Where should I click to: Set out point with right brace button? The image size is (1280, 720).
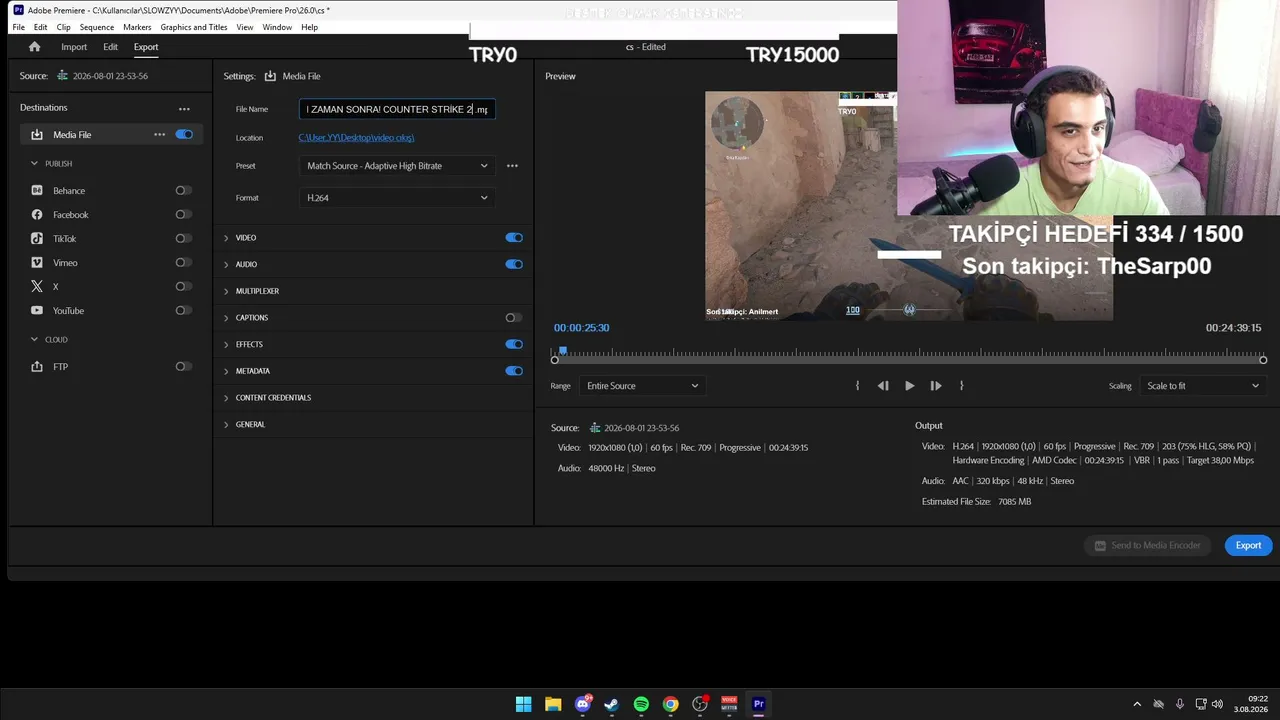pyautogui.click(x=962, y=386)
